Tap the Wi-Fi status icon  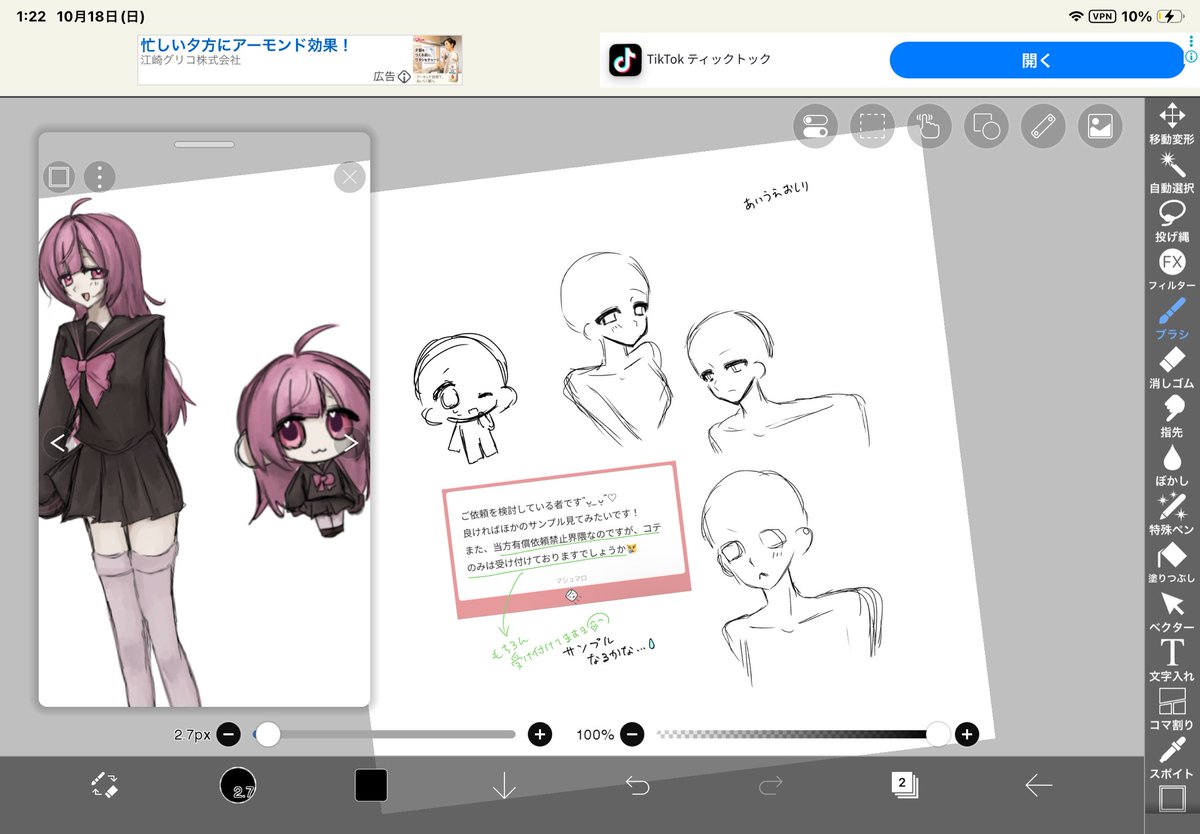[x=1076, y=17]
